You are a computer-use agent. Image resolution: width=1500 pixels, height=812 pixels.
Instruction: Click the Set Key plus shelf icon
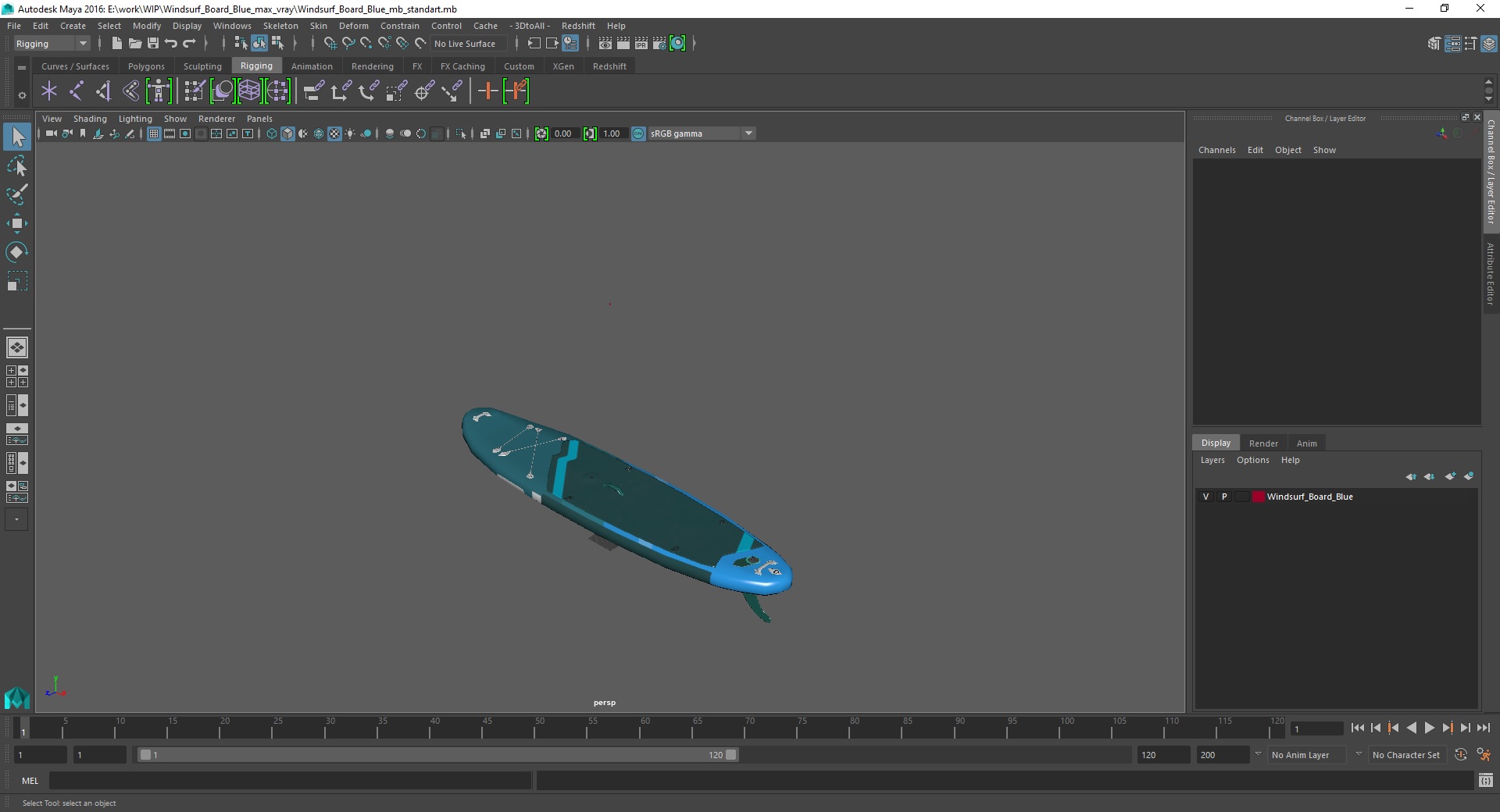pyautogui.click(x=487, y=91)
